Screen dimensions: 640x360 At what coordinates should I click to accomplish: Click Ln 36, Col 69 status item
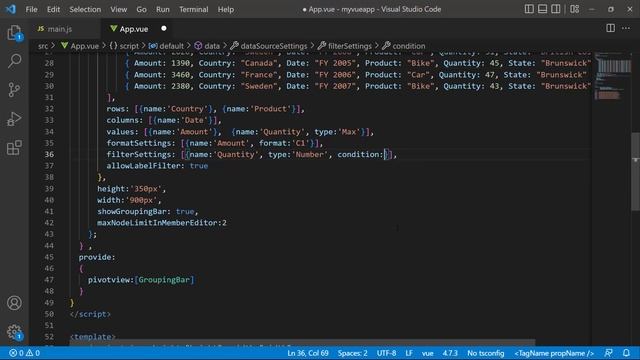pos(308,353)
